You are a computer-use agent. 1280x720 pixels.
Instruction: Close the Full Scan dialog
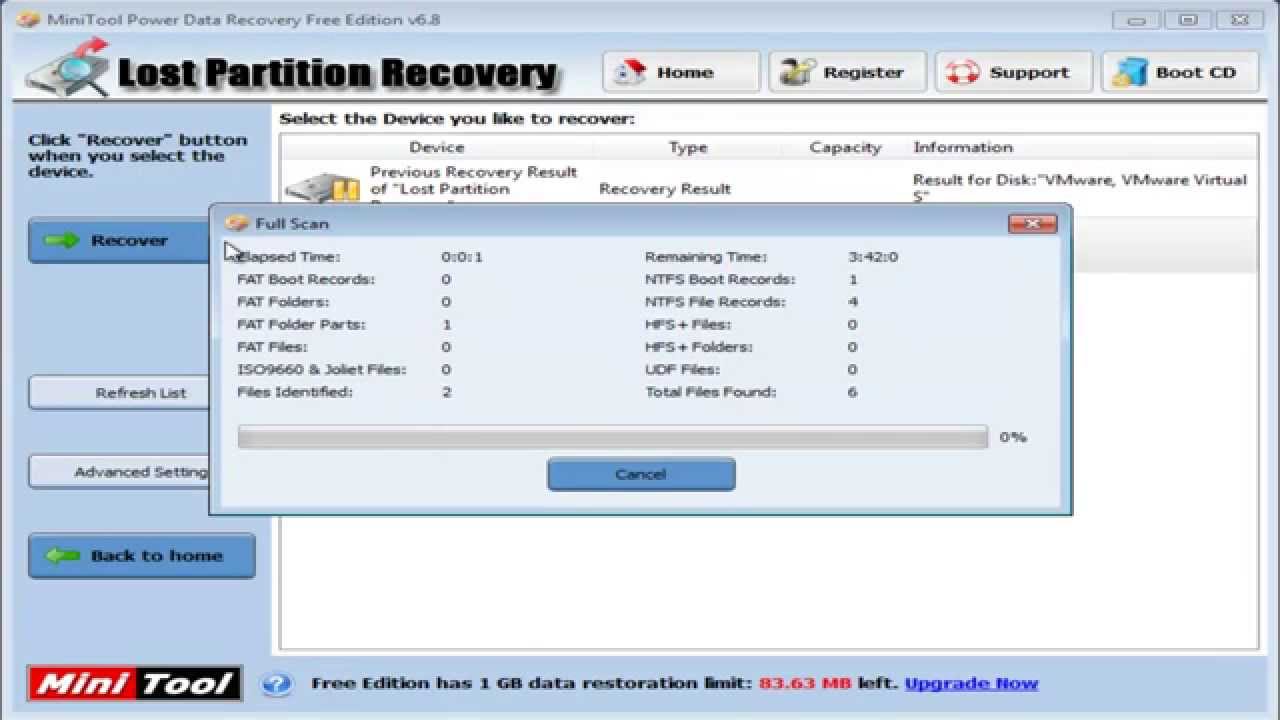pos(1033,223)
